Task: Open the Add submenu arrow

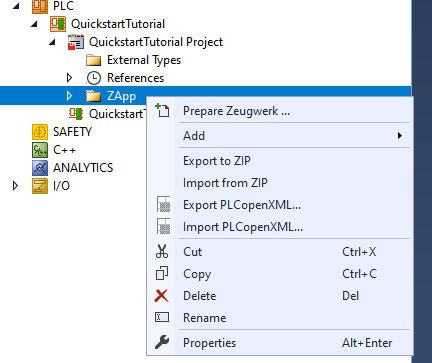Action: coord(400,136)
